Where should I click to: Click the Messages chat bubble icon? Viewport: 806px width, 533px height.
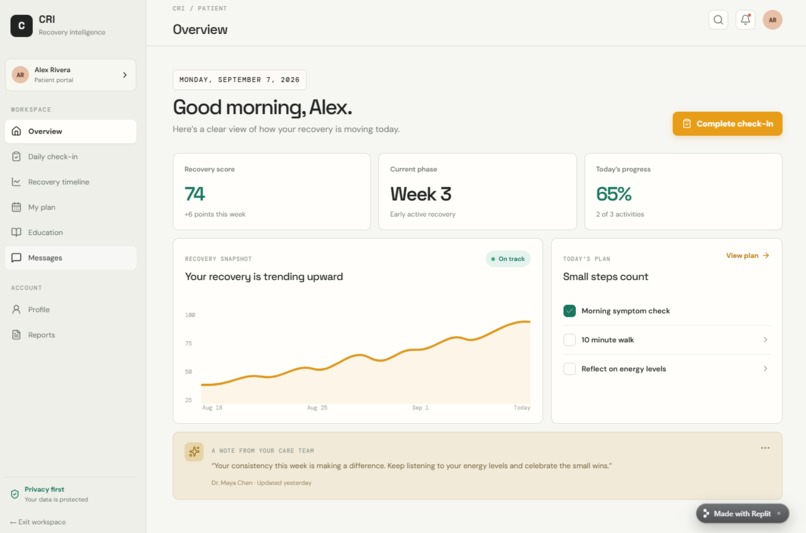click(16, 258)
